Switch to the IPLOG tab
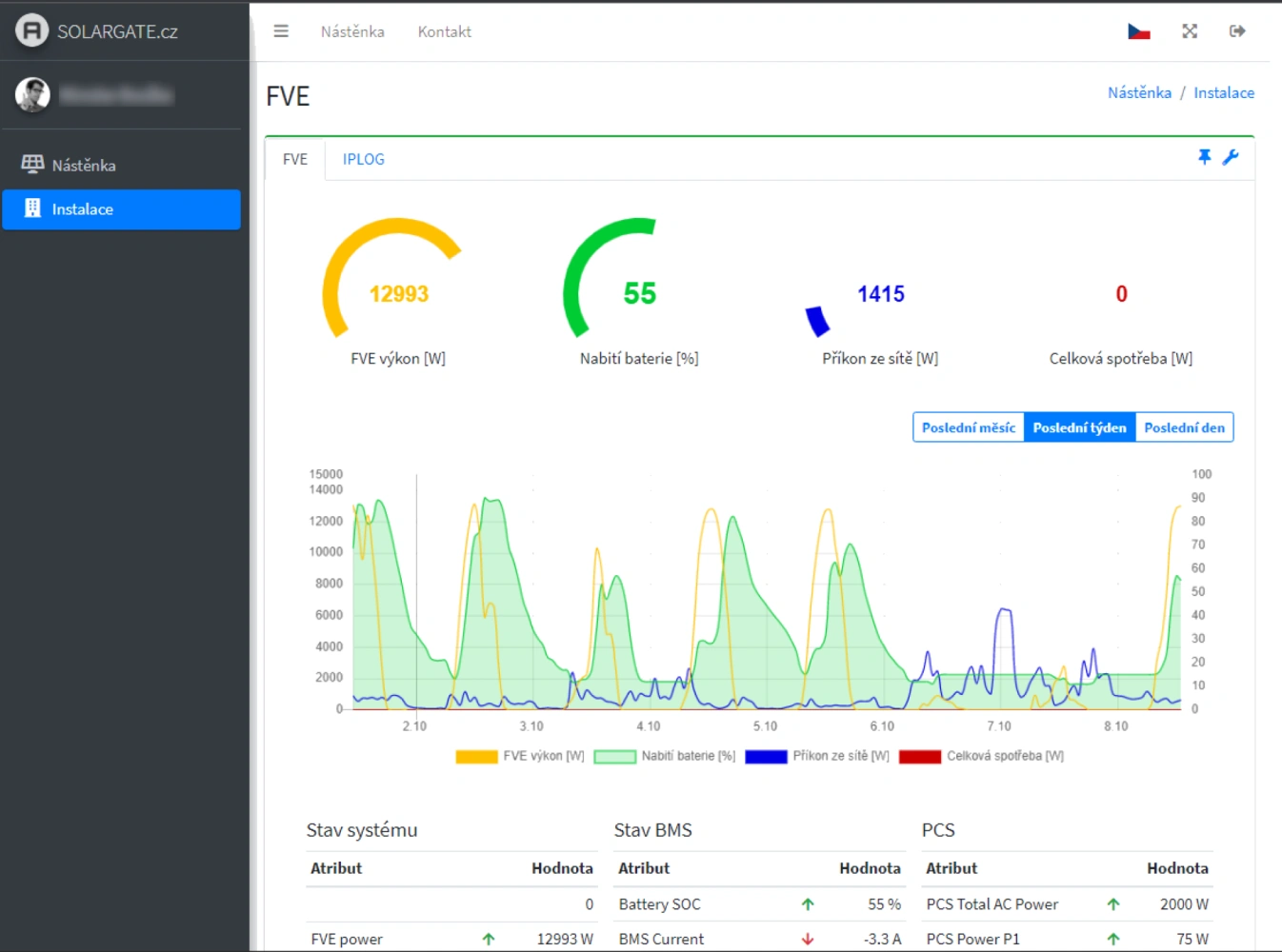 364,159
